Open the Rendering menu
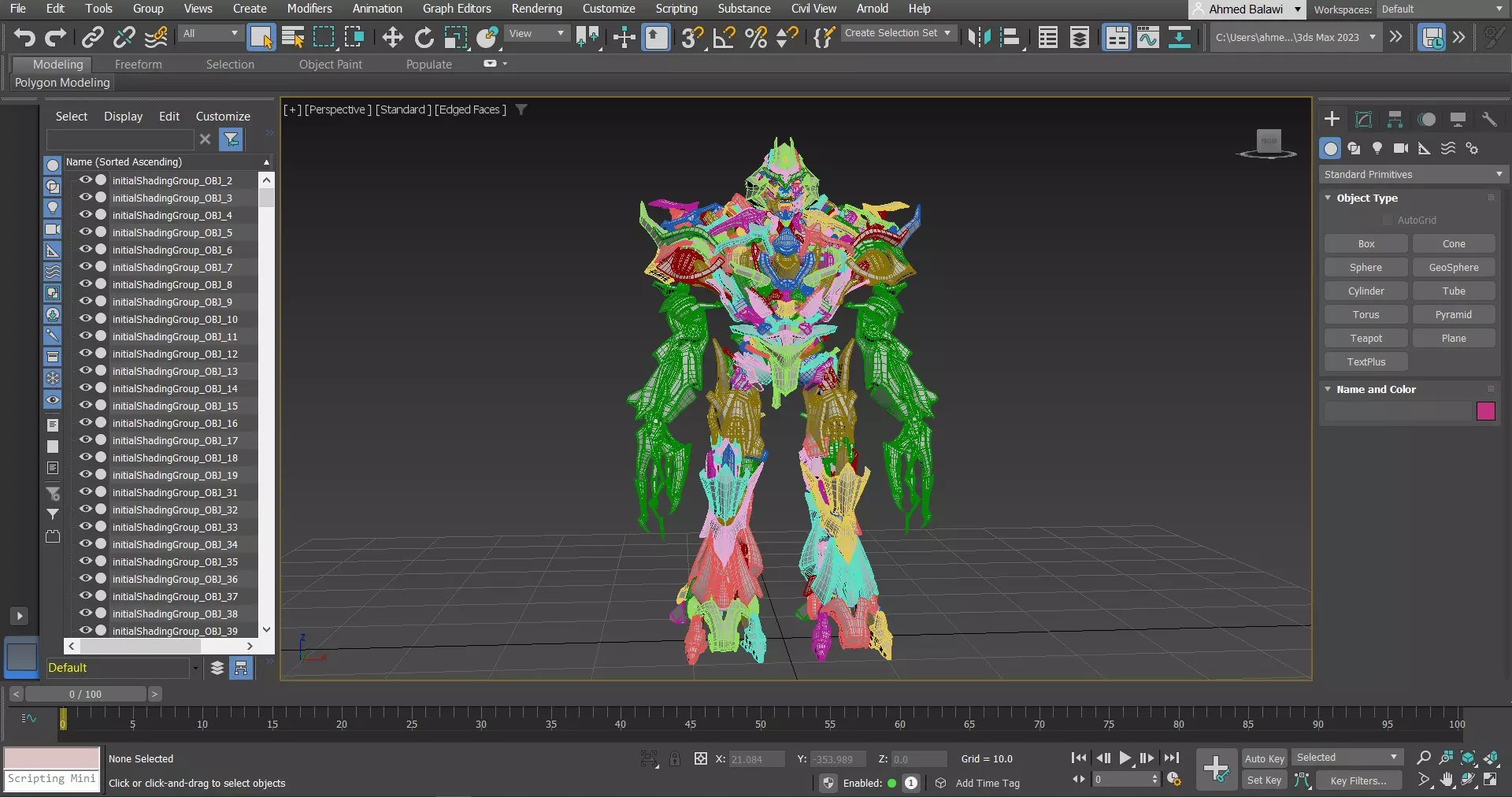The height and width of the screenshot is (797, 1512). pyautogui.click(x=536, y=9)
